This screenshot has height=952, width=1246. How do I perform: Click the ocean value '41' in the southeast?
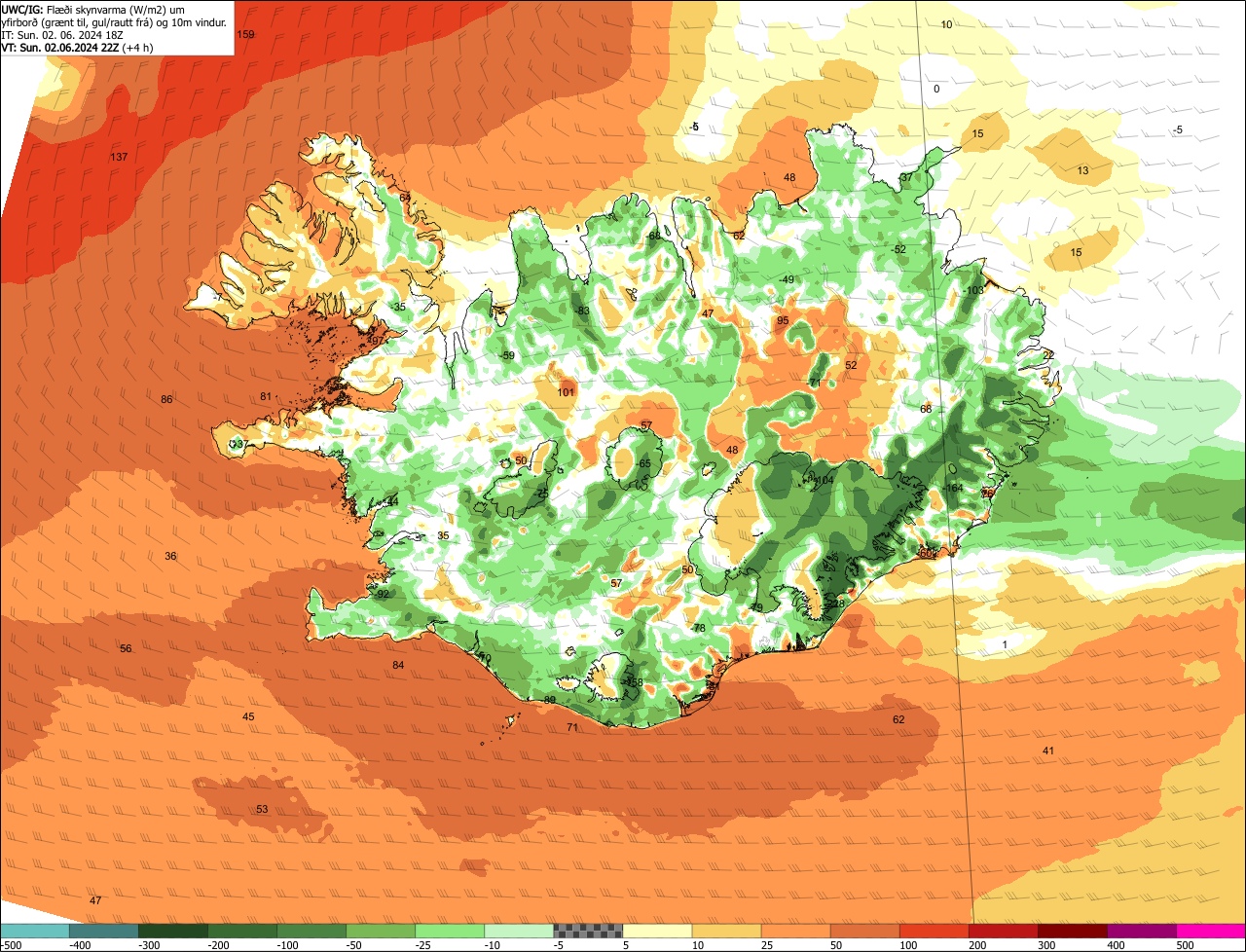[x=1048, y=751]
